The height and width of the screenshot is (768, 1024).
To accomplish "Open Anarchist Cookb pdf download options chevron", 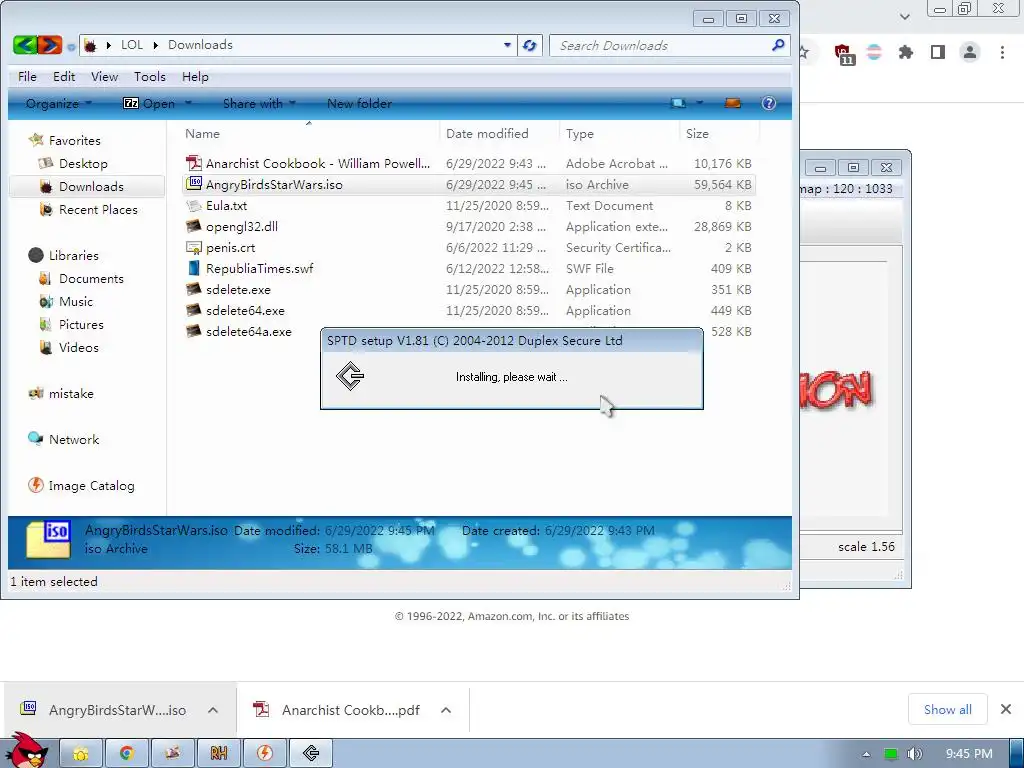I will pyautogui.click(x=446, y=710).
